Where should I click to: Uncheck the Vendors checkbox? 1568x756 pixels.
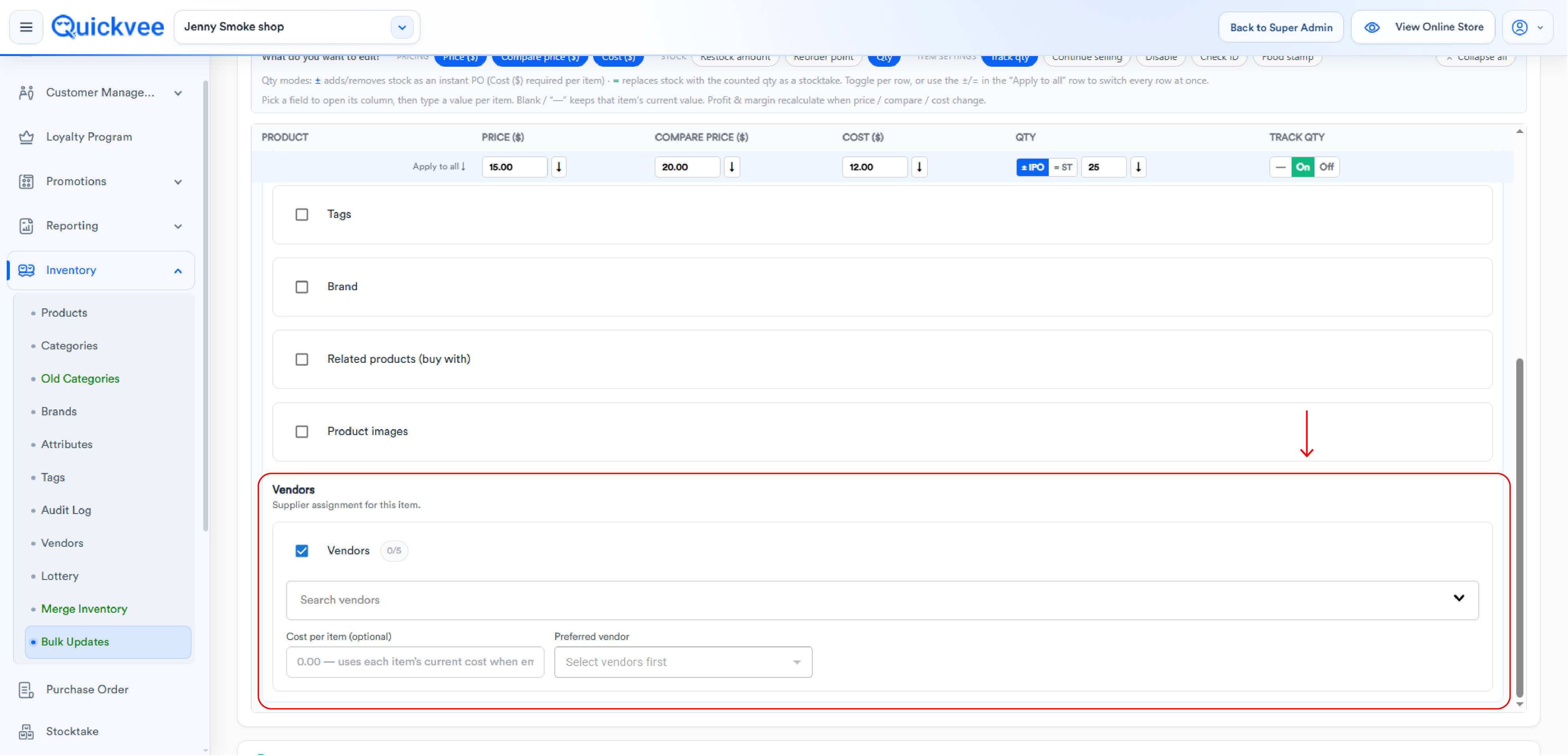click(302, 551)
